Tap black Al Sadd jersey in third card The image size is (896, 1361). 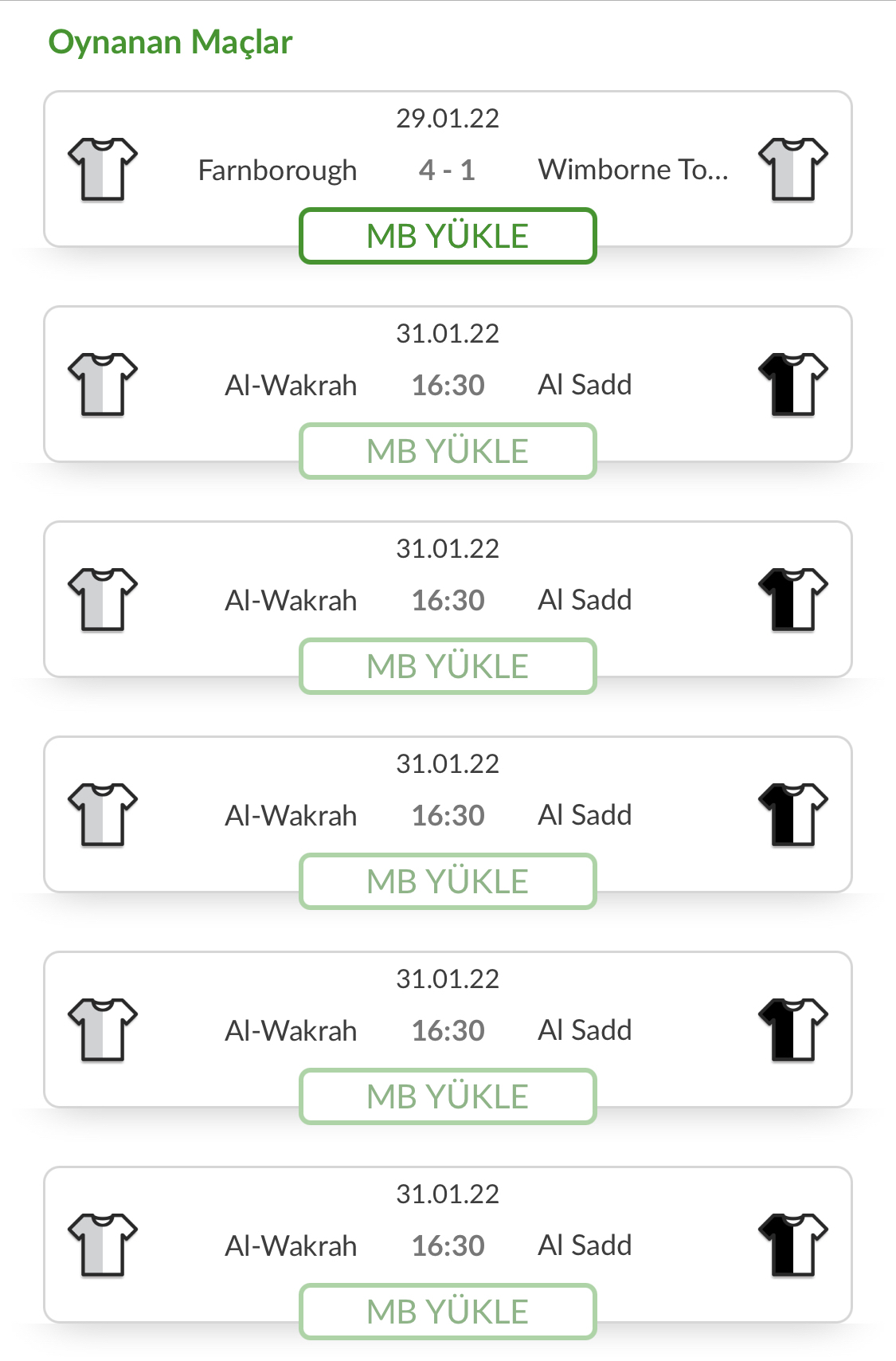(x=793, y=599)
